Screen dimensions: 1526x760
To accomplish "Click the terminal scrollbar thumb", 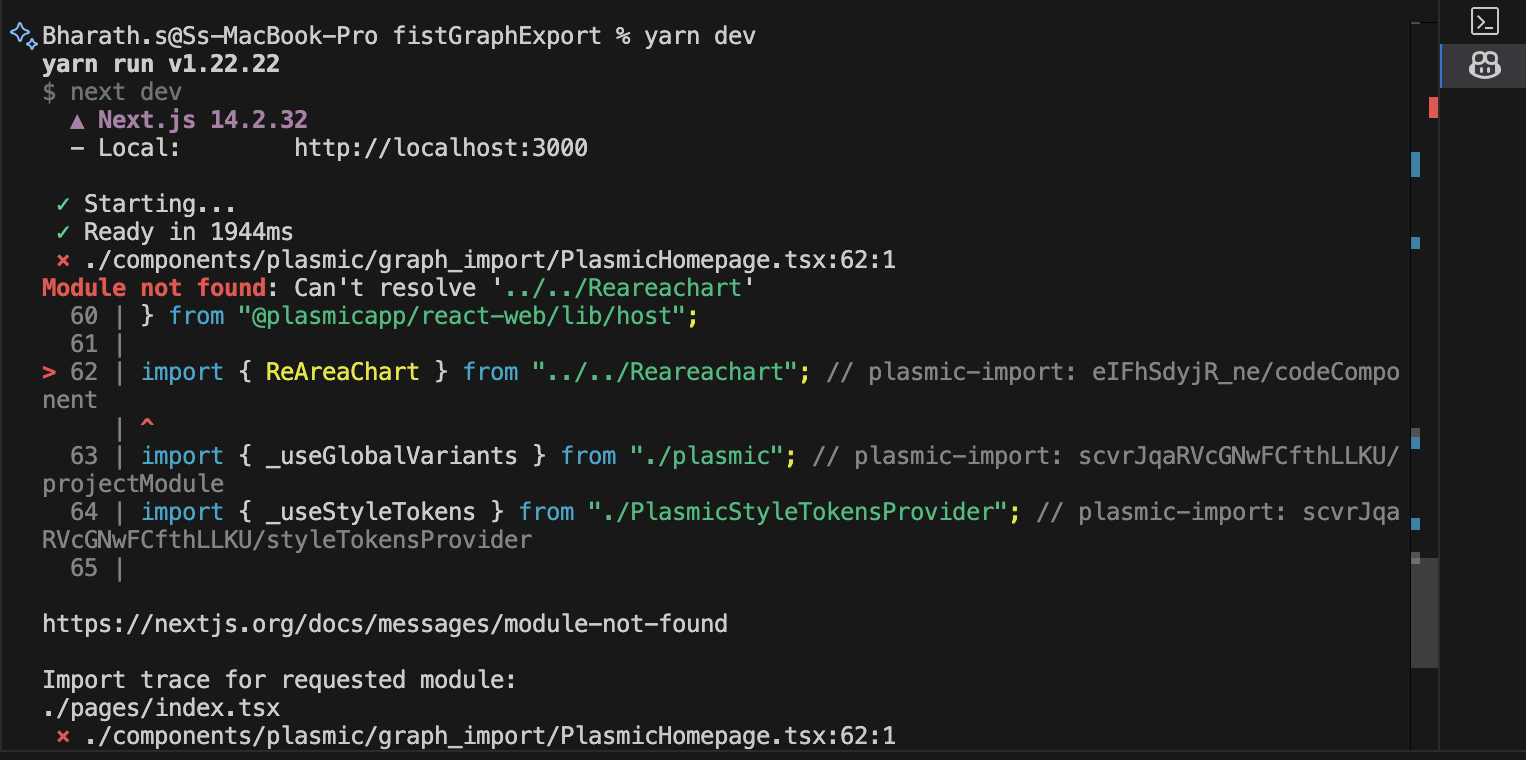I will tap(1424, 612).
